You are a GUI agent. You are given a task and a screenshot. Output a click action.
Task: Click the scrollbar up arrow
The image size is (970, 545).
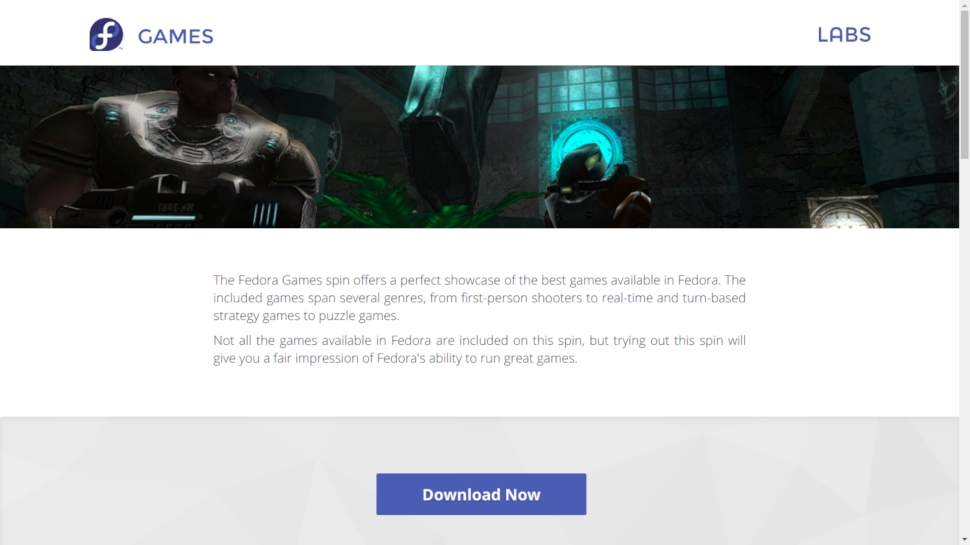tap(964, 4)
